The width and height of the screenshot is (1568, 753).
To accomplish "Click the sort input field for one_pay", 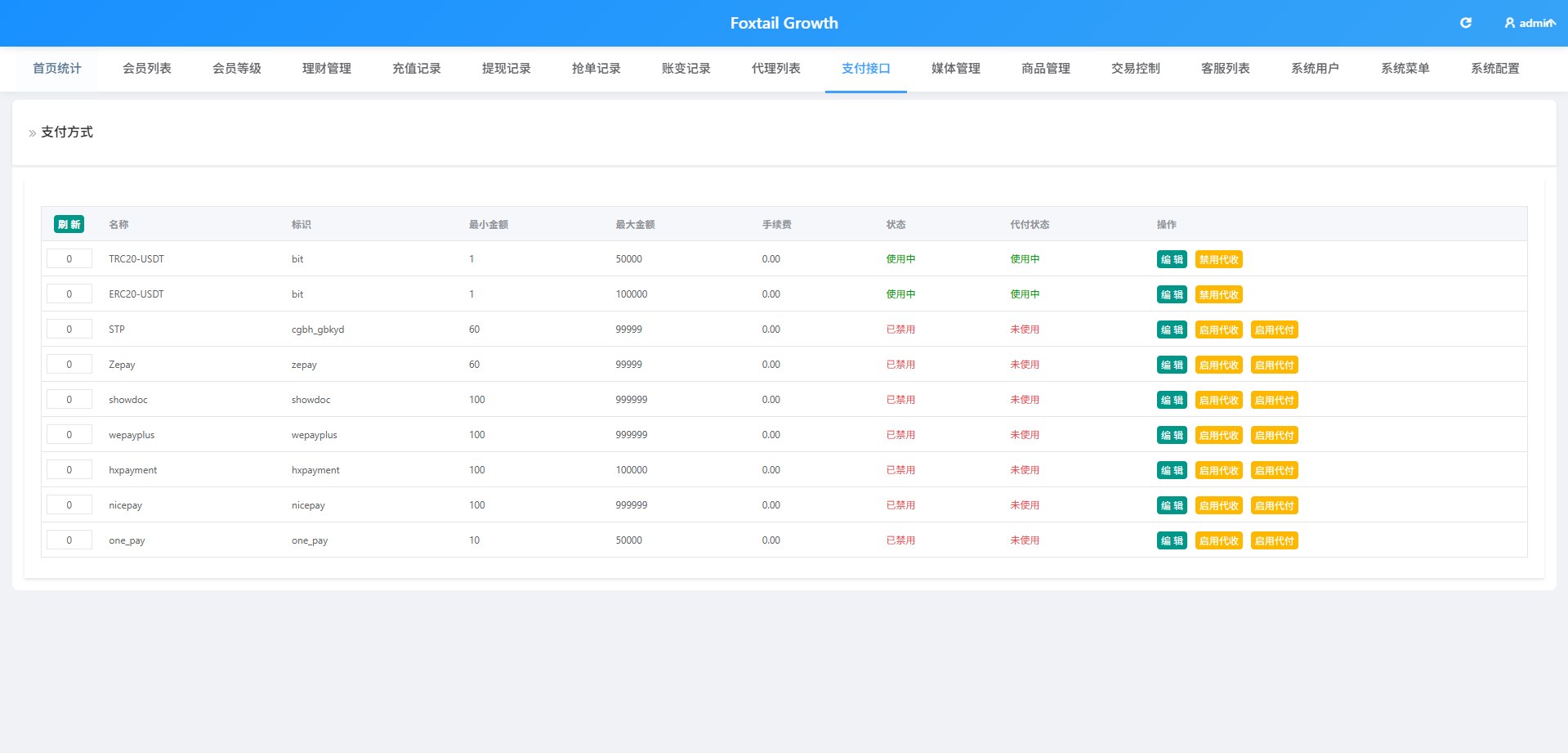I will click(69, 540).
